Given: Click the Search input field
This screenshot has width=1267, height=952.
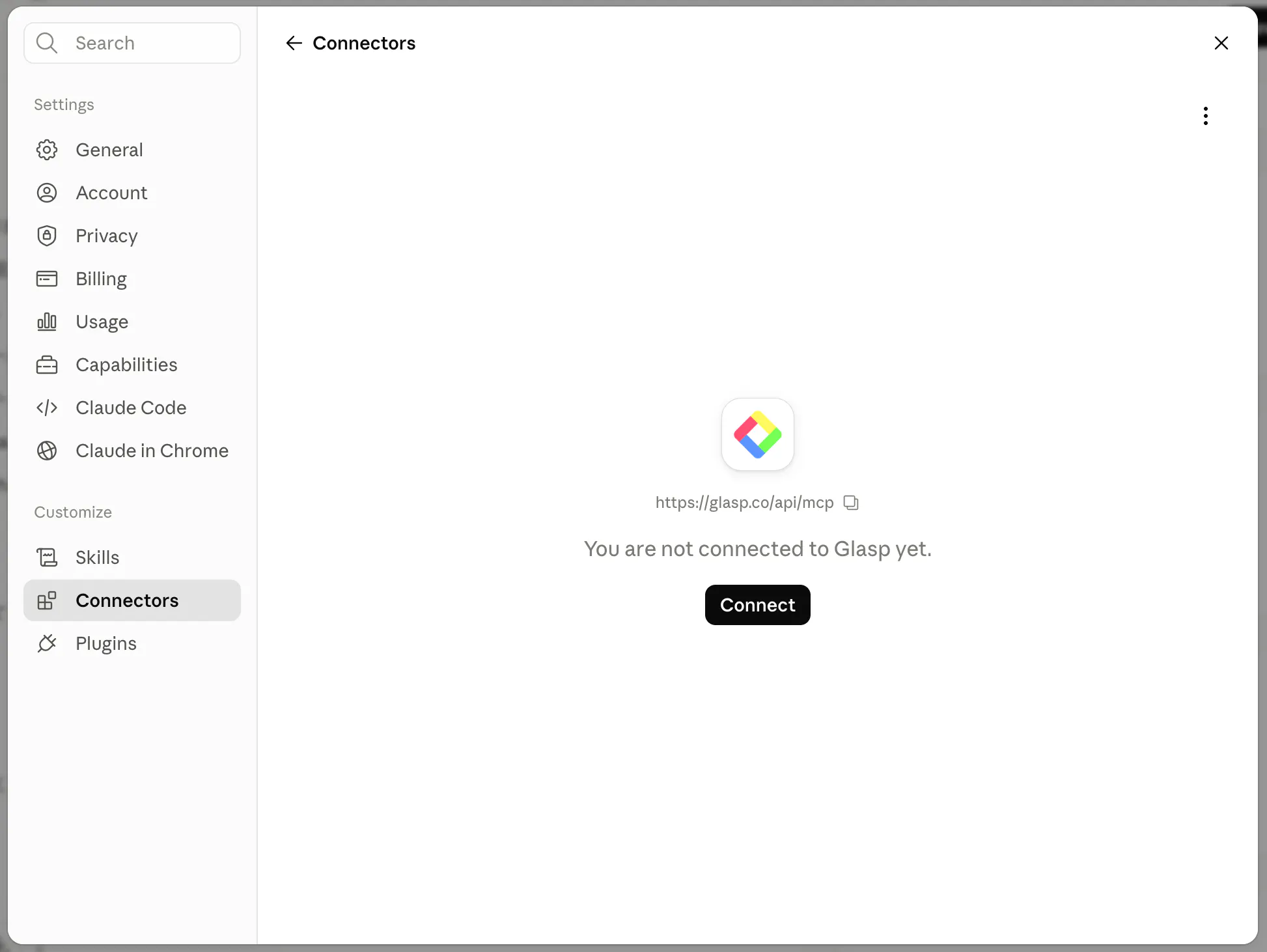Looking at the screenshot, I should [132, 43].
